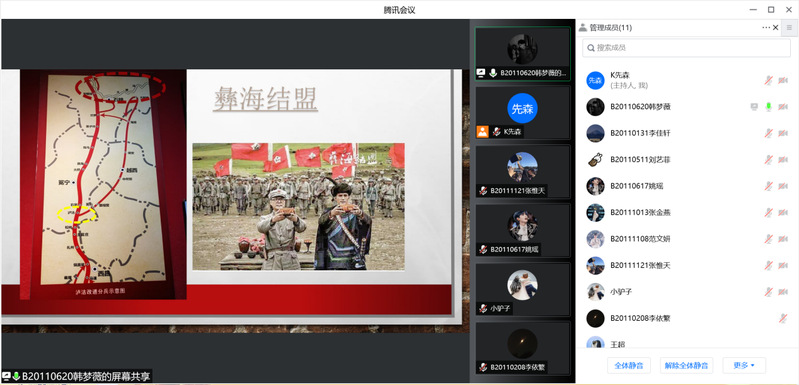Select B20111121张惟天 video thumbnail
This screenshot has width=799, height=385.
[522, 172]
